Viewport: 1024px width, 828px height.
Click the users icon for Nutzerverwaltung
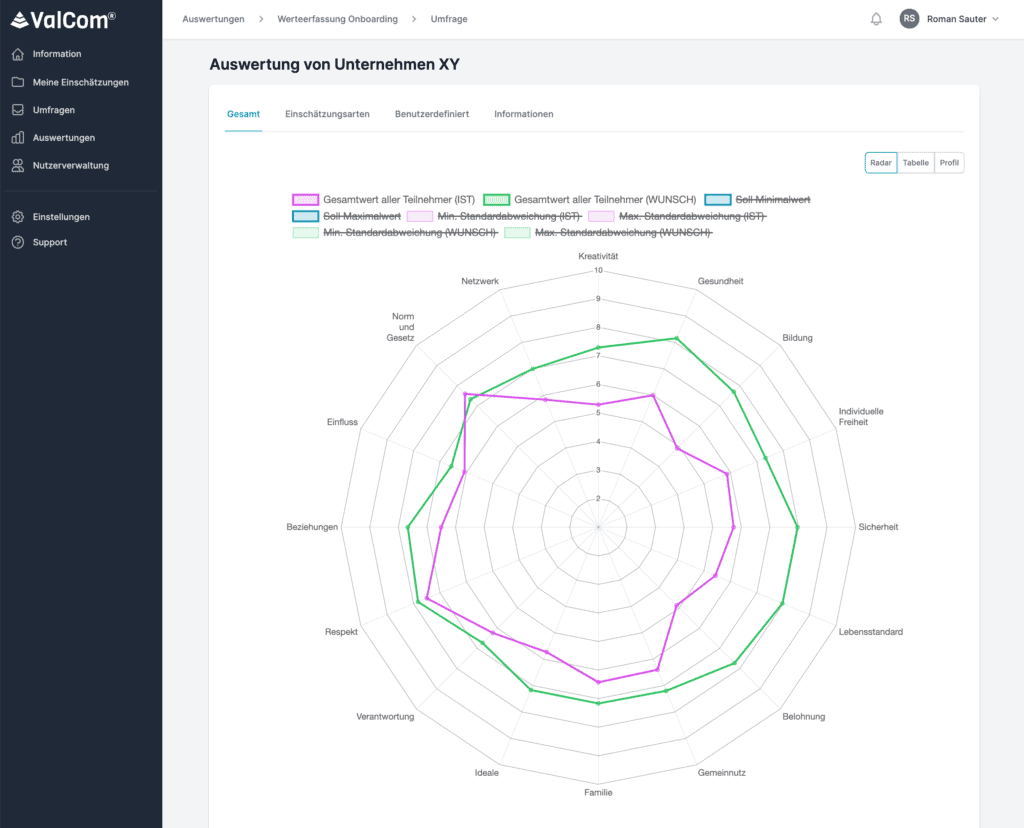(18, 165)
